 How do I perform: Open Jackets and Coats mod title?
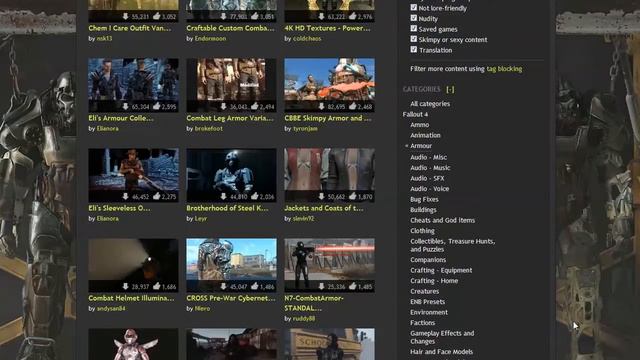tap(324, 208)
